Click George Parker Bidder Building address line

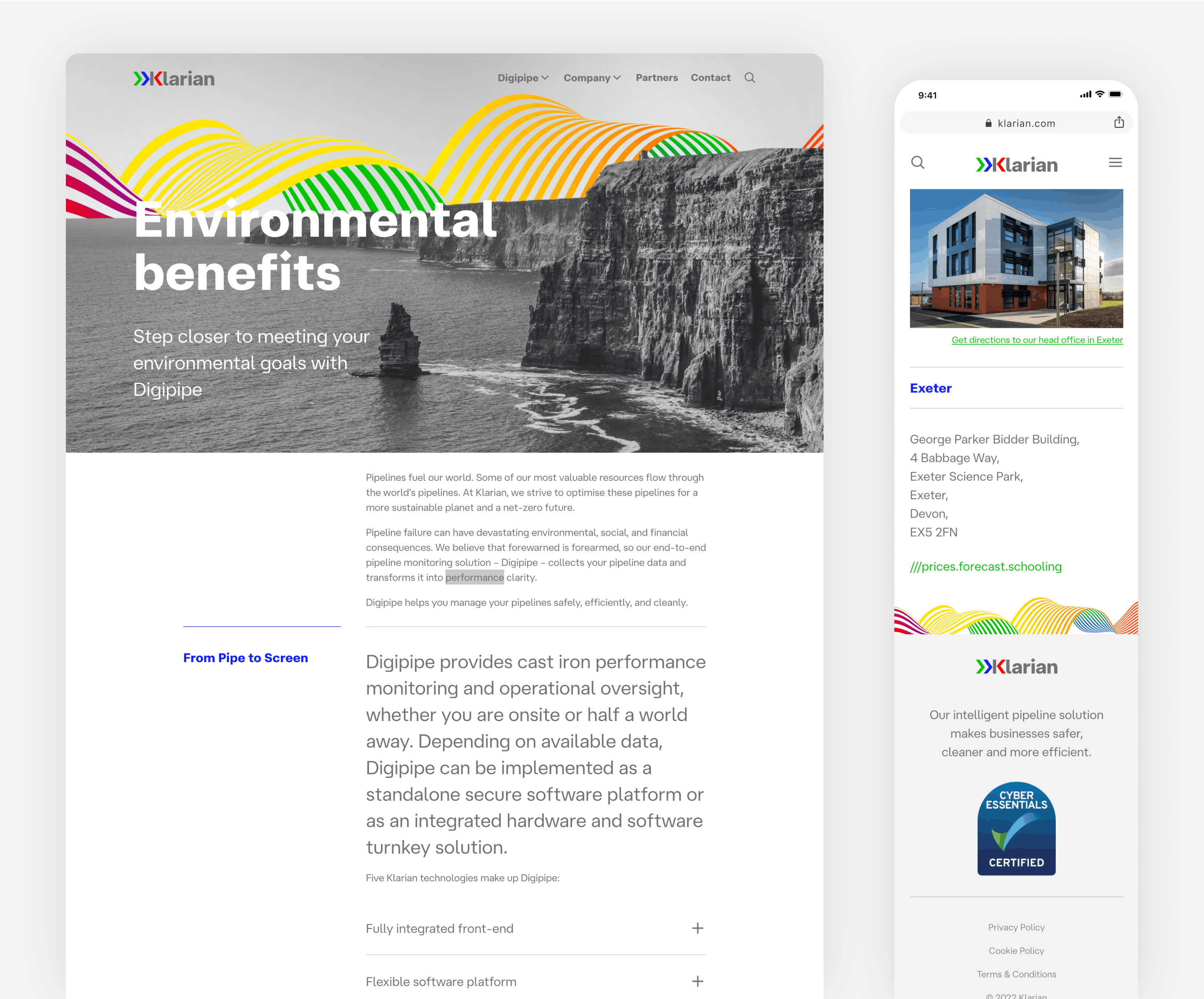tap(994, 439)
